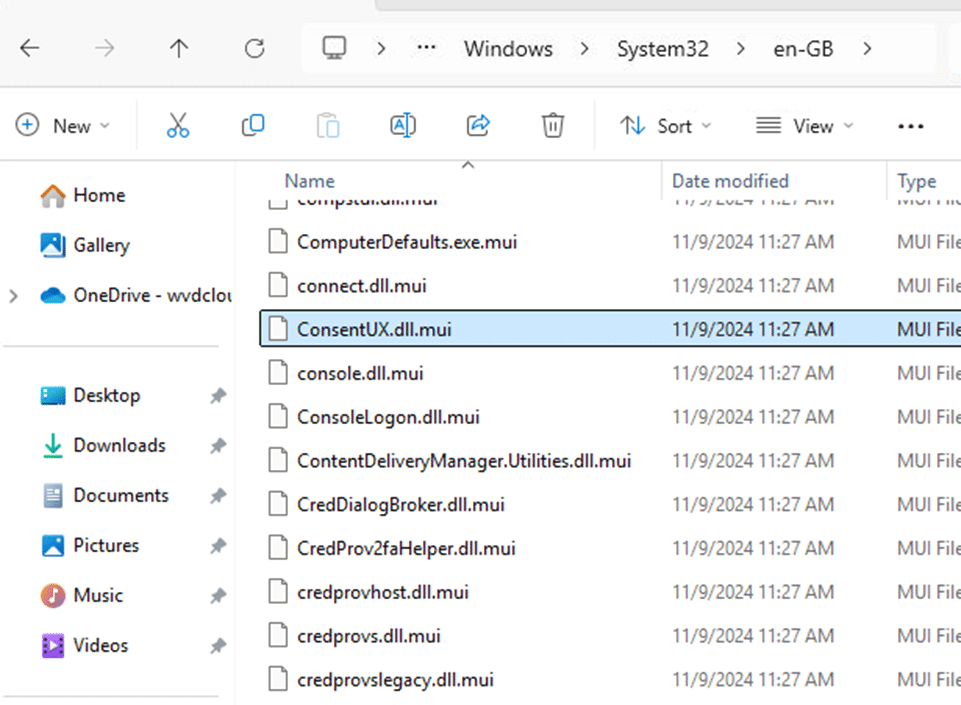
Task: Sort files by Name column header
Action: pos(310,181)
